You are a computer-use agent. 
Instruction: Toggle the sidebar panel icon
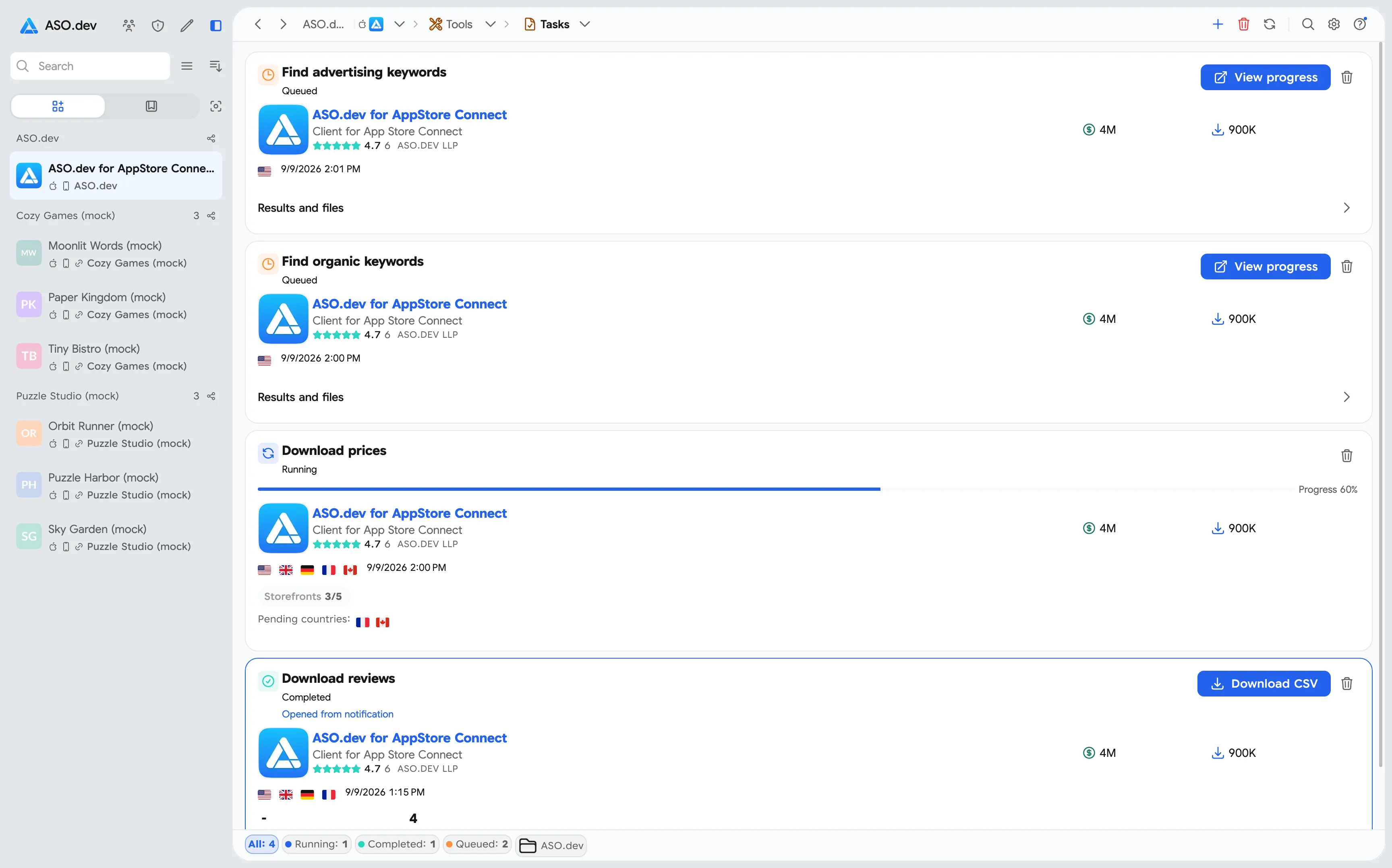pyautogui.click(x=216, y=25)
